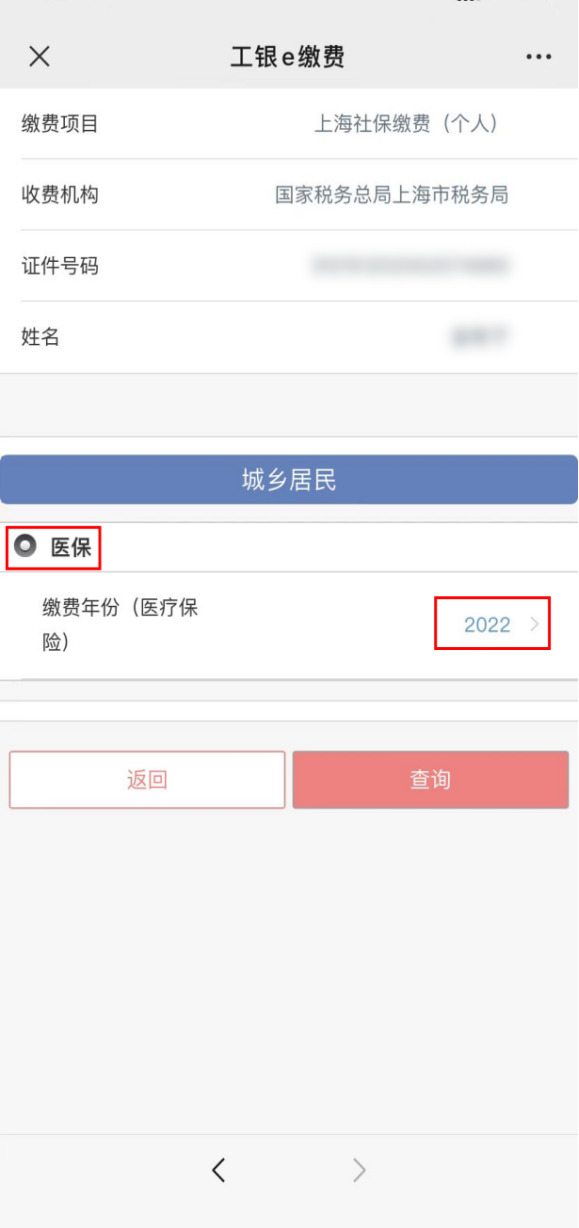Tap the 收费机构 row label
This screenshot has width=579, height=1228.
pyautogui.click(x=60, y=195)
